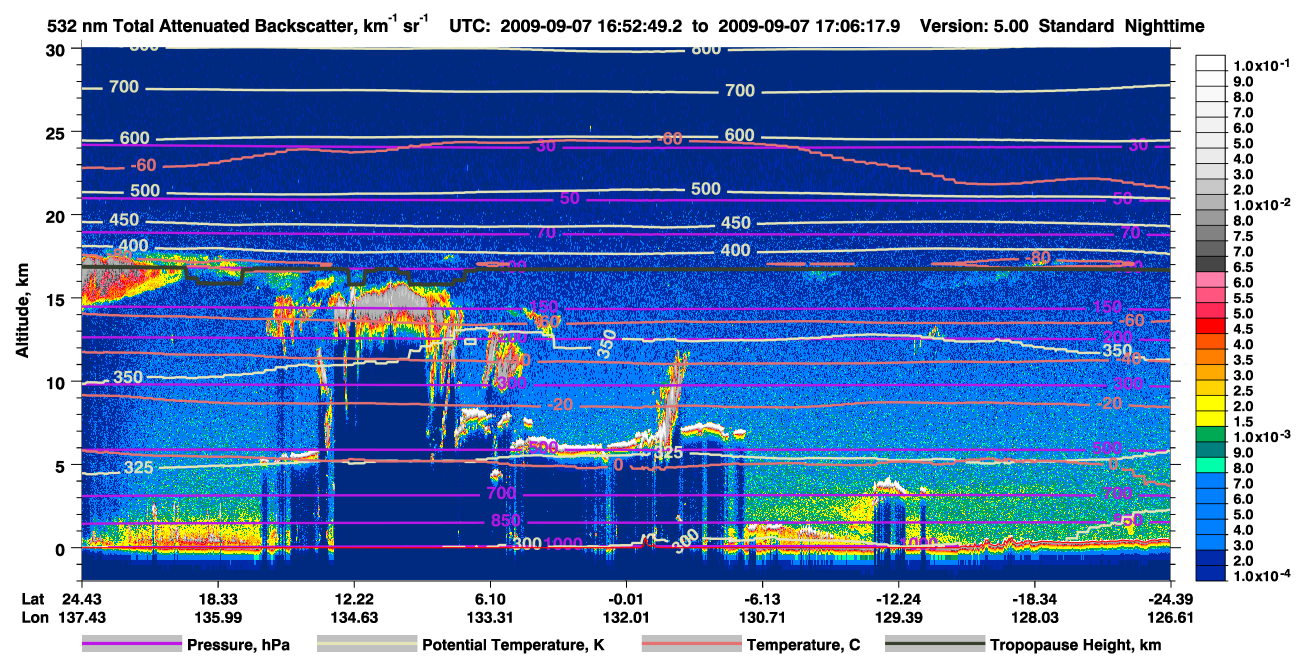The width and height of the screenshot is (1300, 667).
Task: Click the salmon Temperature line legend swatch
Action: pos(690,645)
